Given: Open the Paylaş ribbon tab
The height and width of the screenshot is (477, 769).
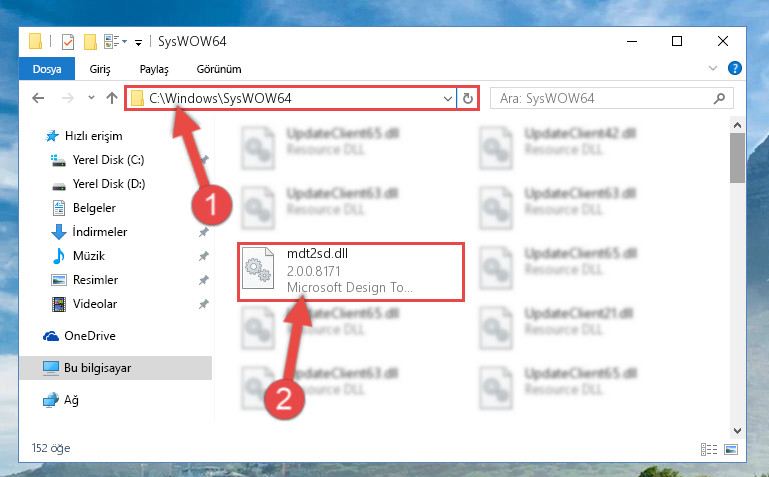Looking at the screenshot, I should tap(154, 69).
